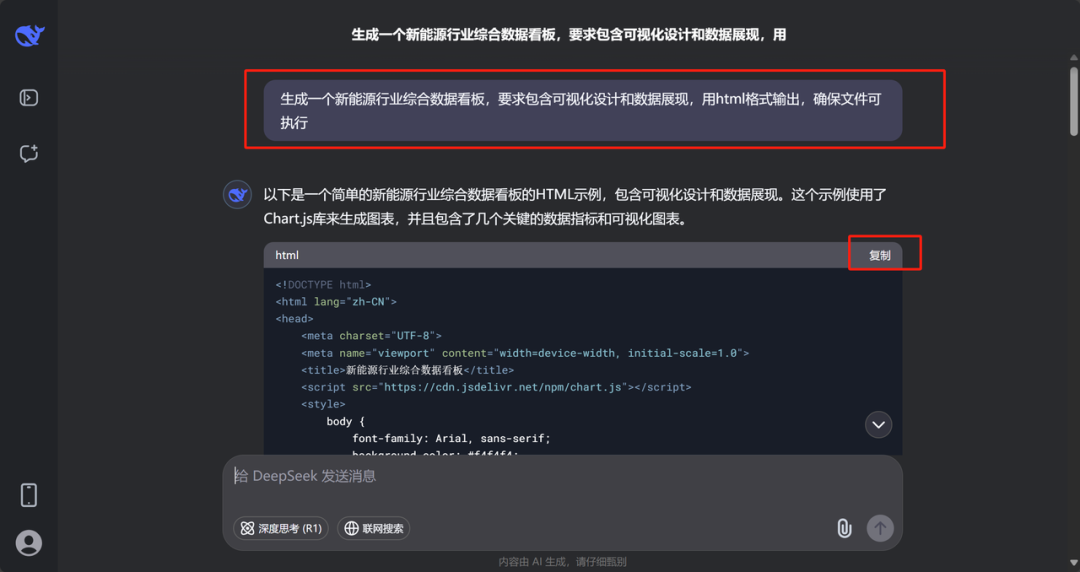Toggle 深度思考 (R1) deep thinking mode
This screenshot has width=1080, height=572.
pos(281,529)
